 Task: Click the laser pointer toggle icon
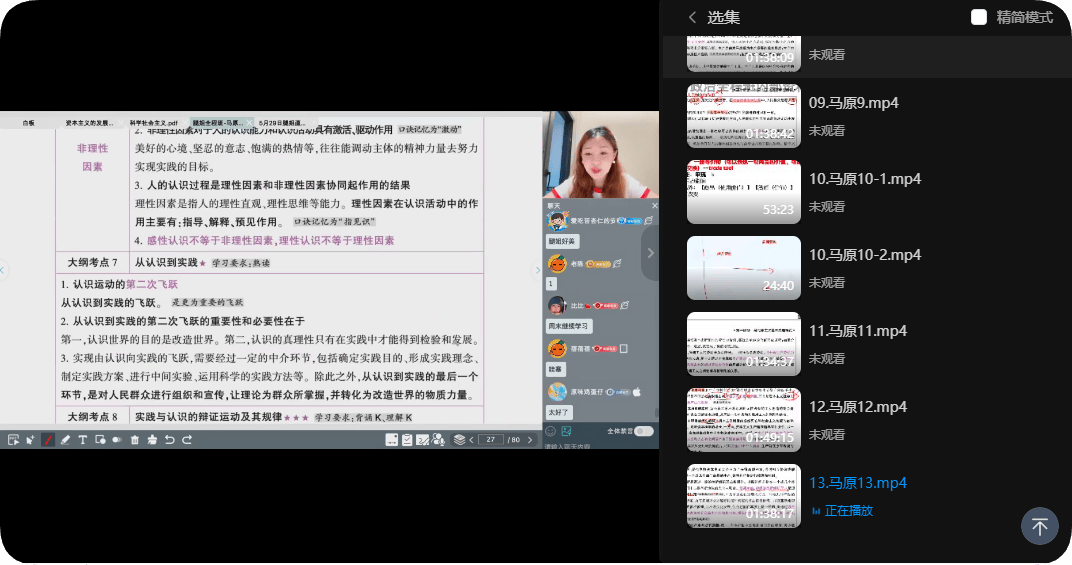click(x=117, y=440)
